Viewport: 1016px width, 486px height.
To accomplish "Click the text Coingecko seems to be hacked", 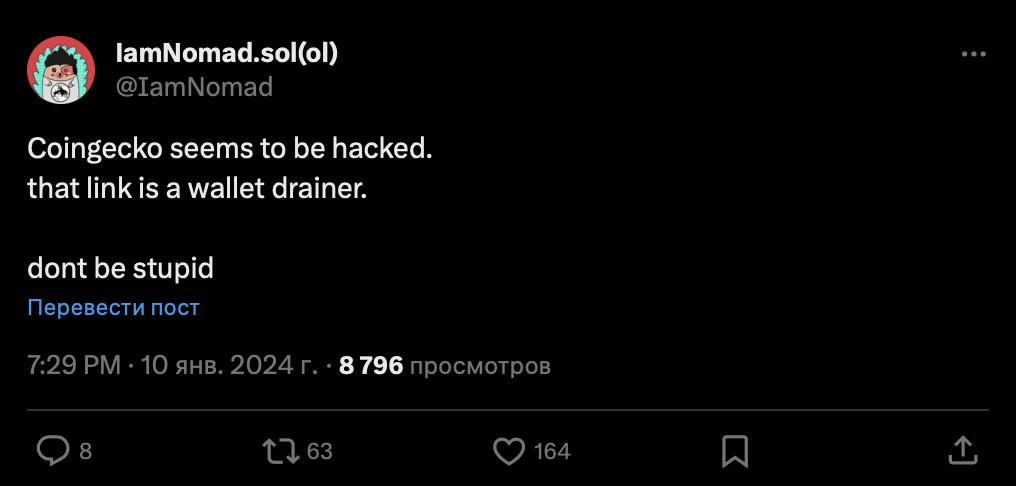I will tap(229, 150).
